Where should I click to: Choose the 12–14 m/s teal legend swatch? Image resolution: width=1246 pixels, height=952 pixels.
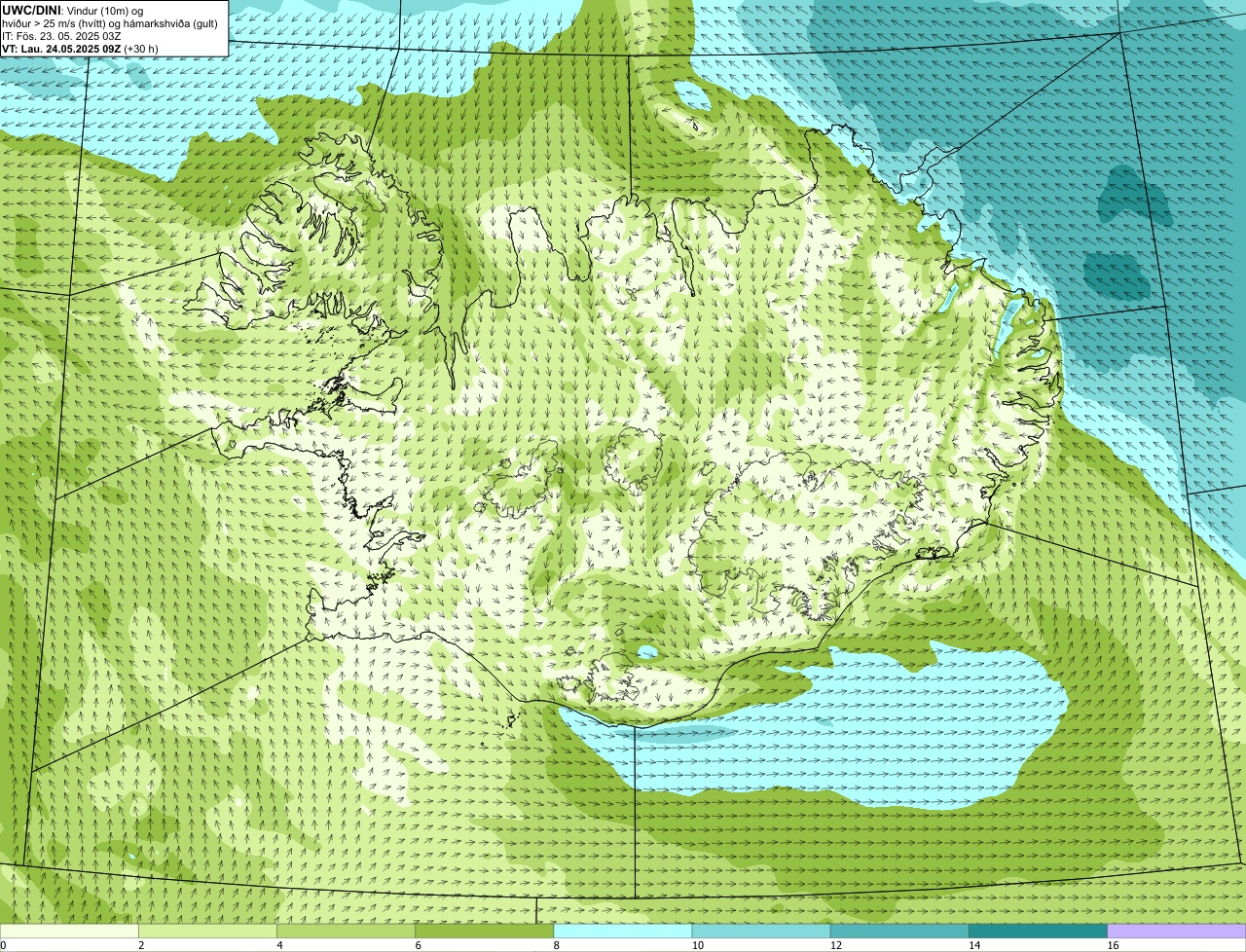tap(899, 932)
